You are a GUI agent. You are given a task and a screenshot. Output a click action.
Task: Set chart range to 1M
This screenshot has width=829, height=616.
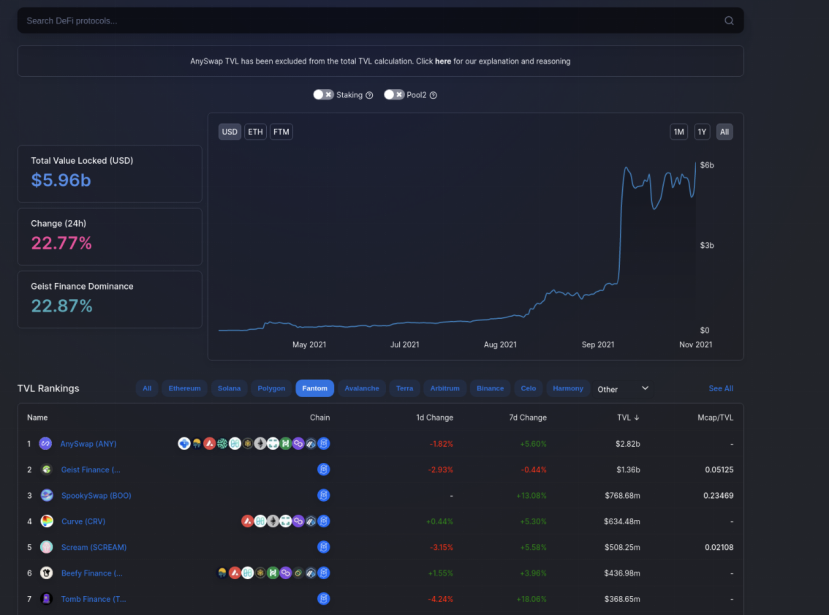pyautogui.click(x=679, y=132)
